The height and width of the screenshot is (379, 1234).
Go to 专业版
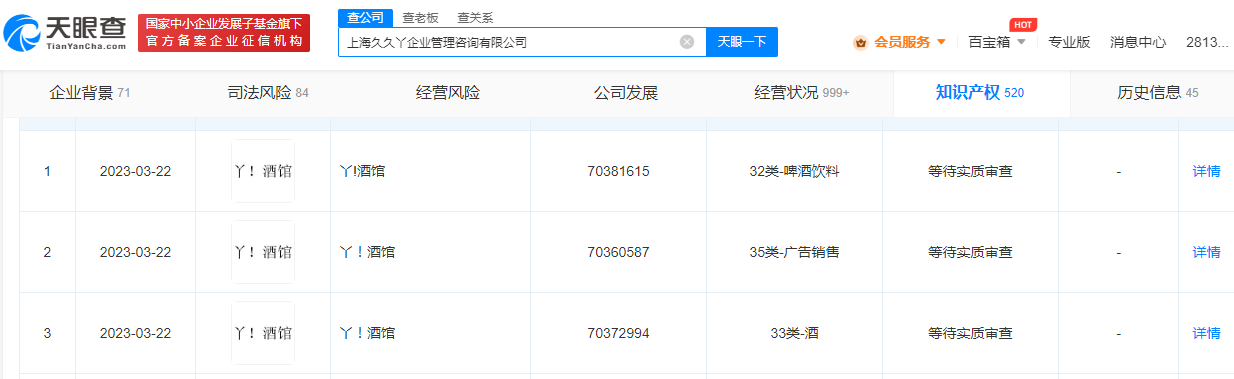1069,42
